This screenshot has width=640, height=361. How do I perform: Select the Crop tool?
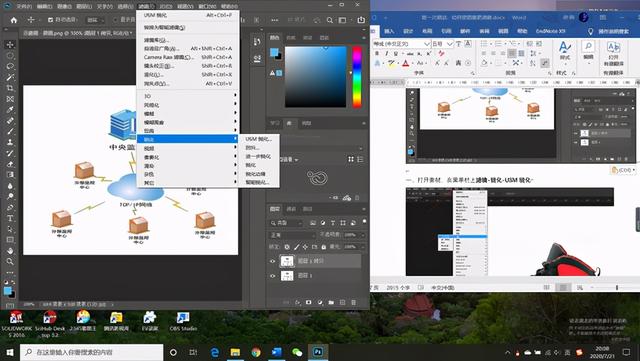click(x=10, y=88)
